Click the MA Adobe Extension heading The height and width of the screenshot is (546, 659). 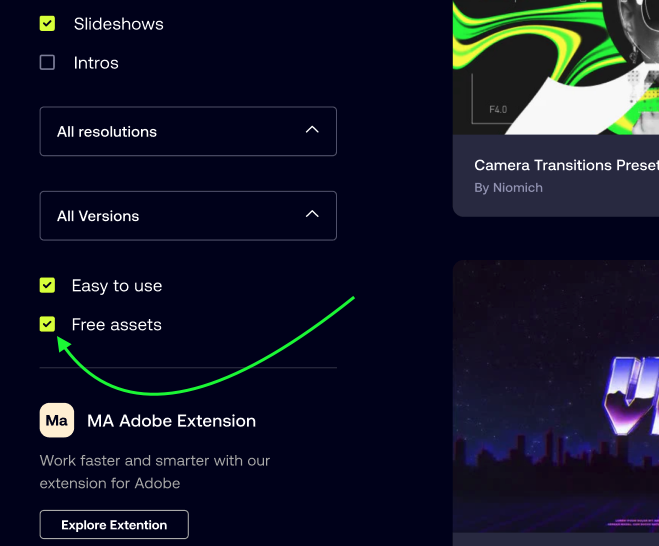coord(171,421)
